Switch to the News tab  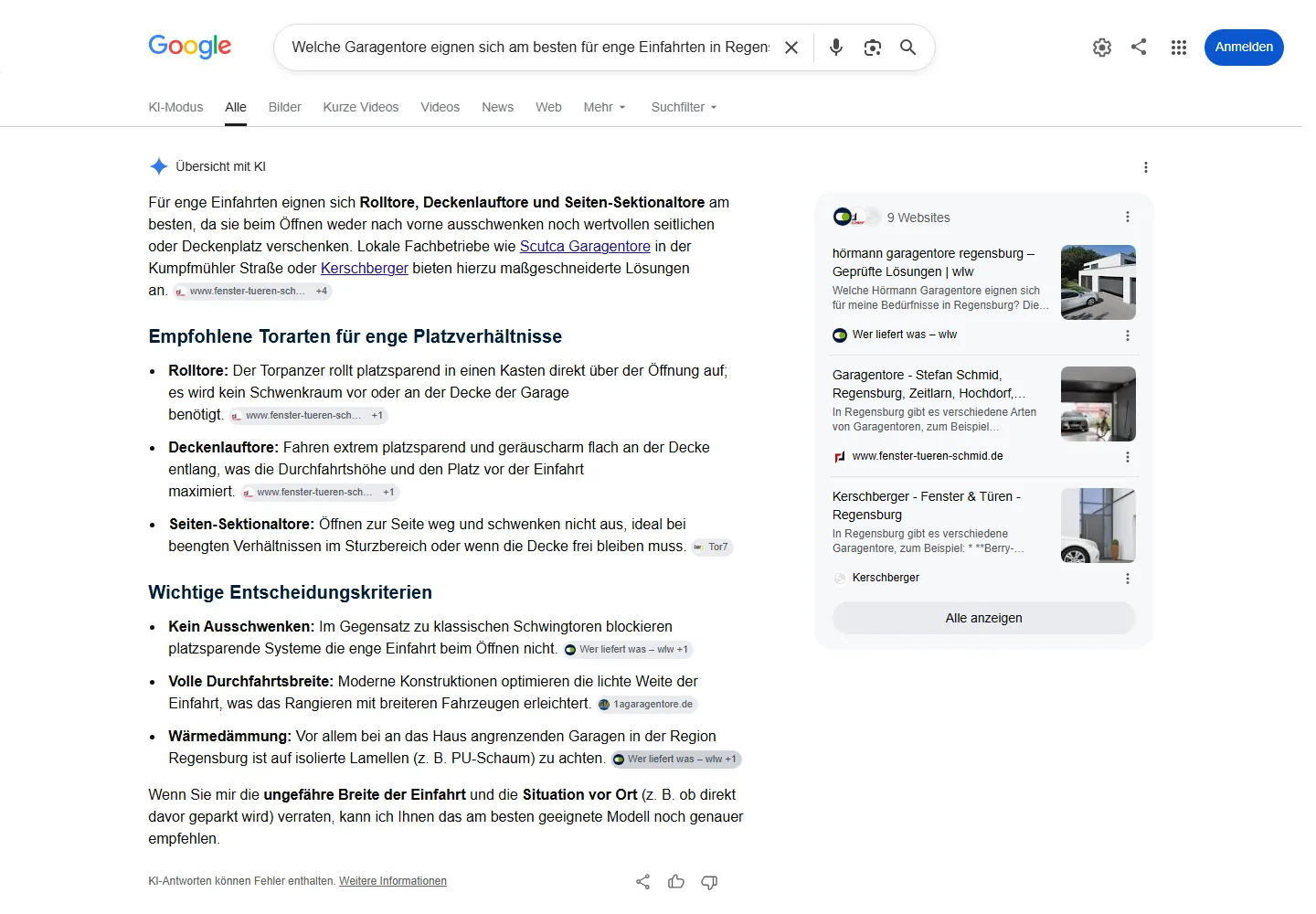[x=498, y=107]
